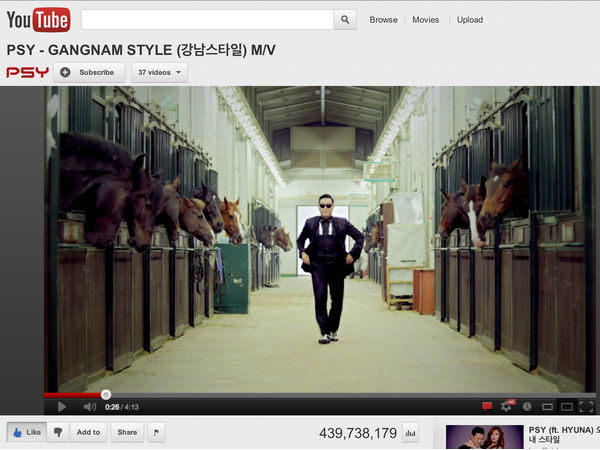
Task: Mute the video volume speaker
Action: point(89,407)
